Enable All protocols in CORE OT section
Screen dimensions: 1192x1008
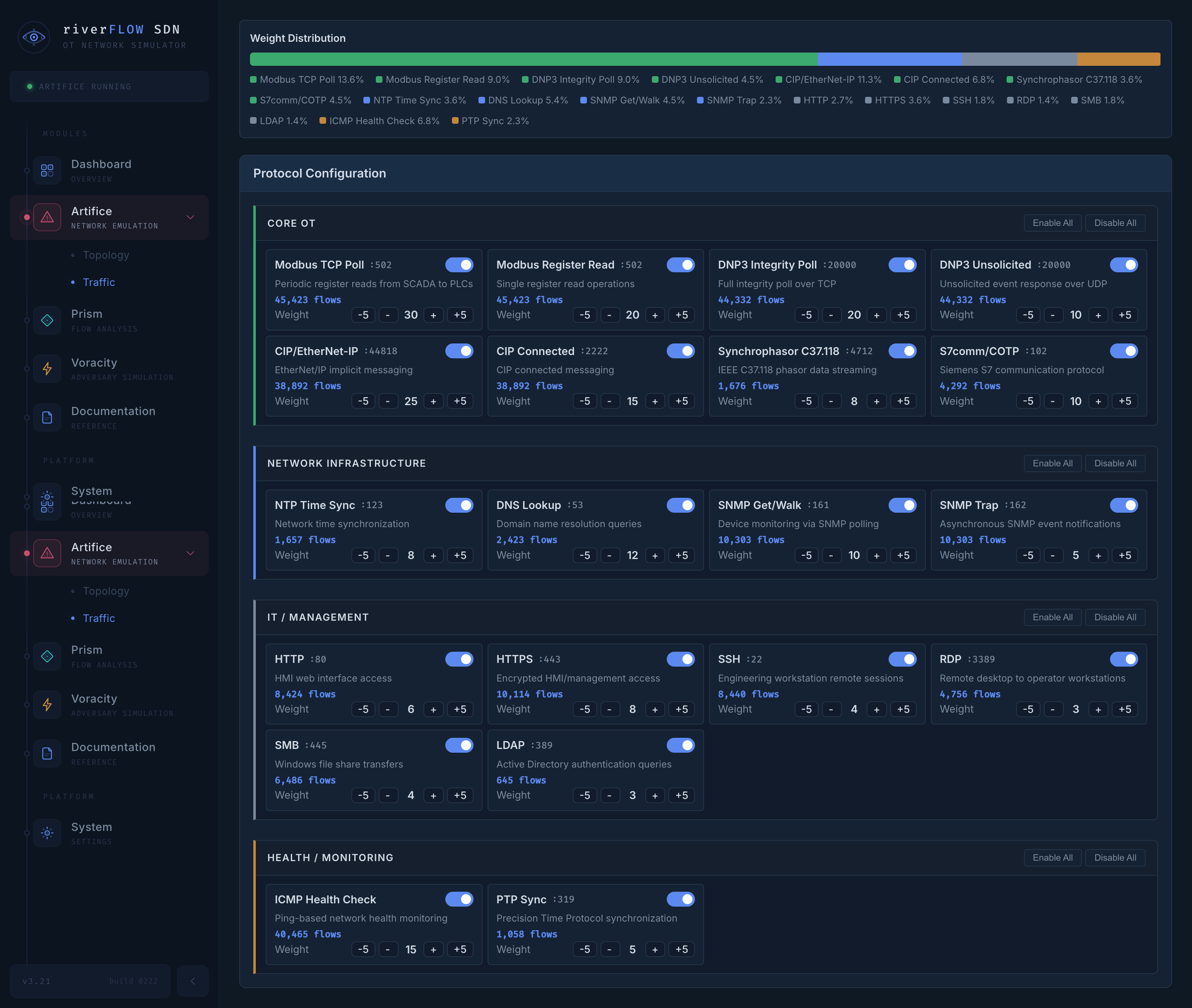pyautogui.click(x=1053, y=223)
